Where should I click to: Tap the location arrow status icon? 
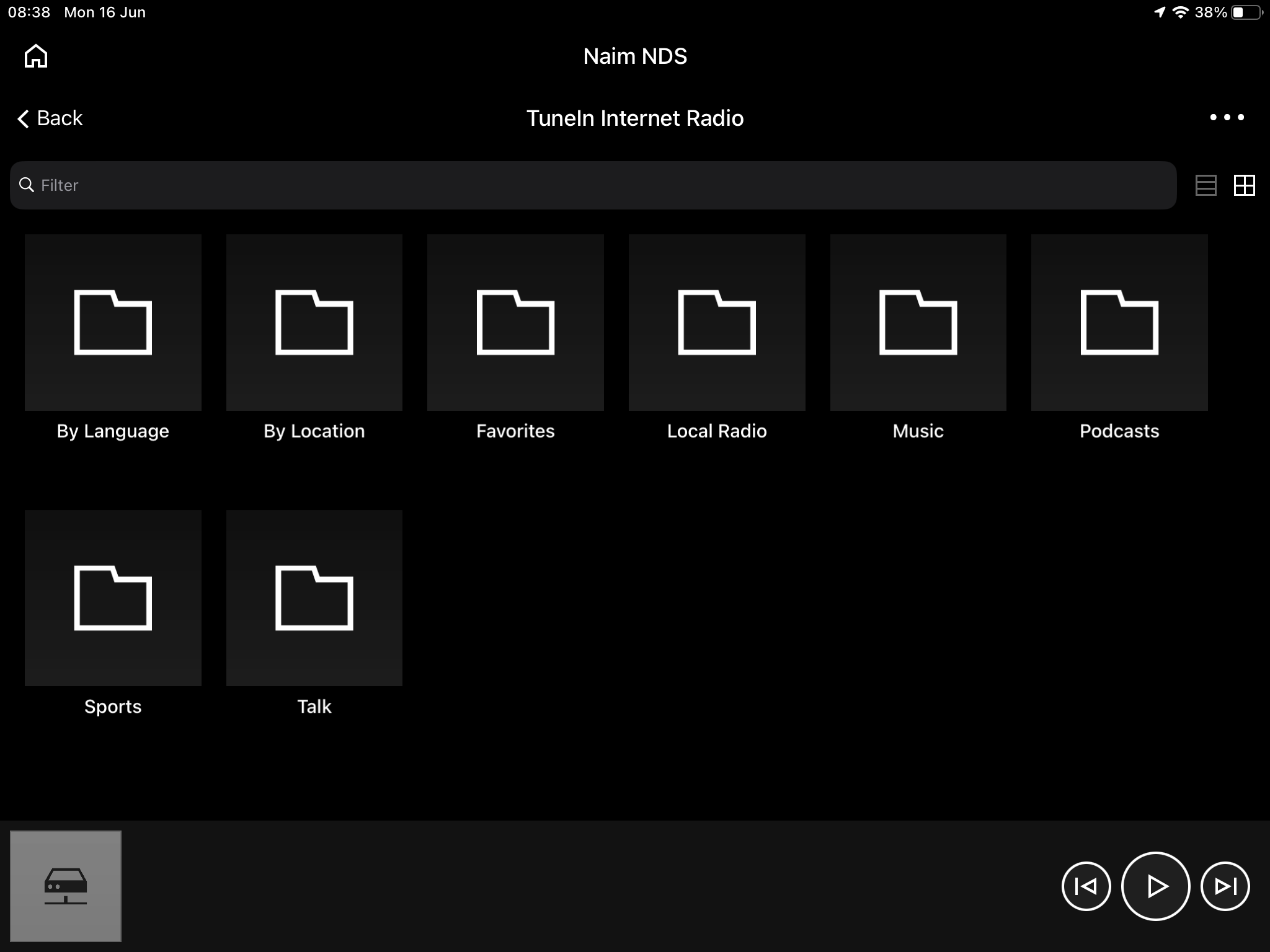pos(1160,12)
